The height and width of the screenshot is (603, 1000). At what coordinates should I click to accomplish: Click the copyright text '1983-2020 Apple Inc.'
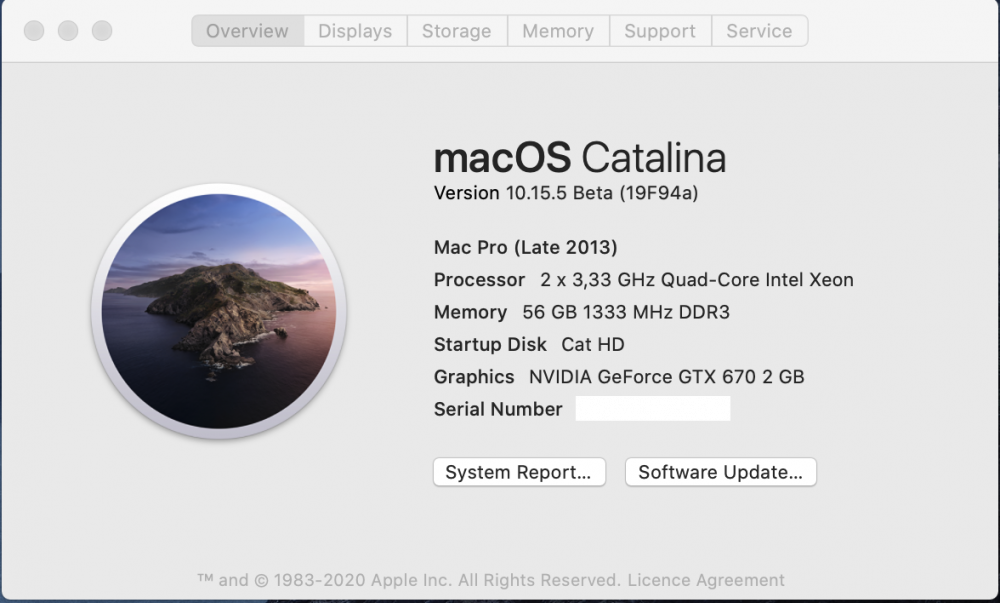point(364,580)
